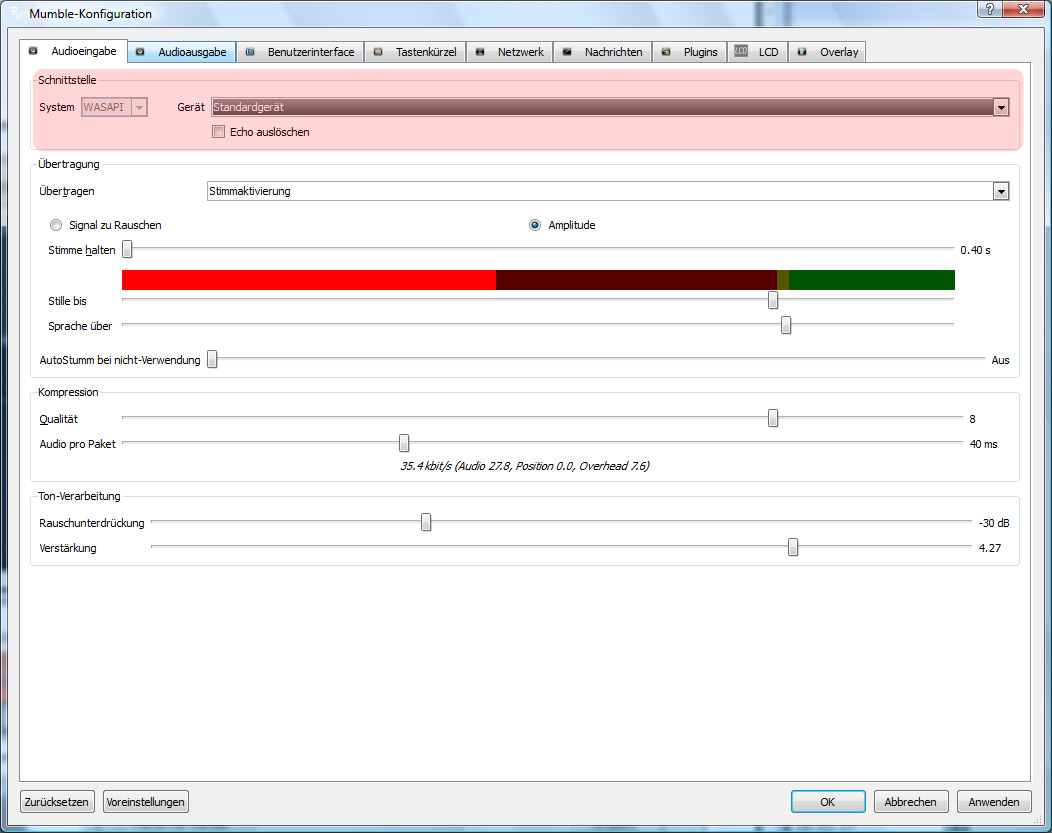The width and height of the screenshot is (1052, 833).
Task: Close the Mumble-Konfiguration window
Action: (1024, 9)
